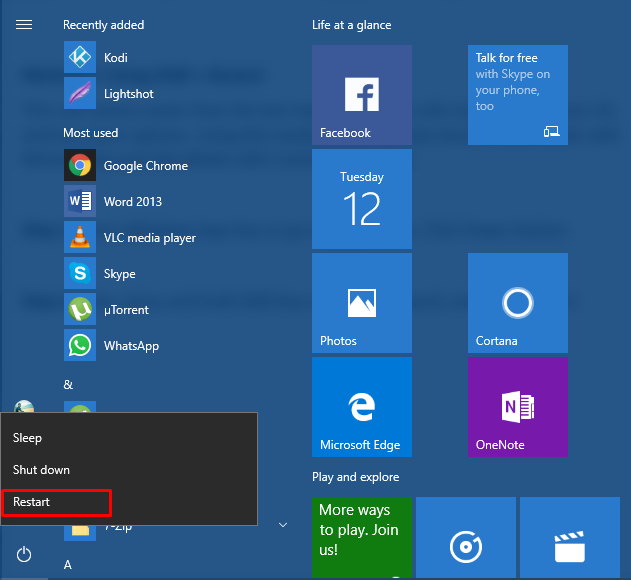Image resolution: width=631 pixels, height=580 pixels.
Task: Select Restart from the power menu
Action: coord(56,502)
